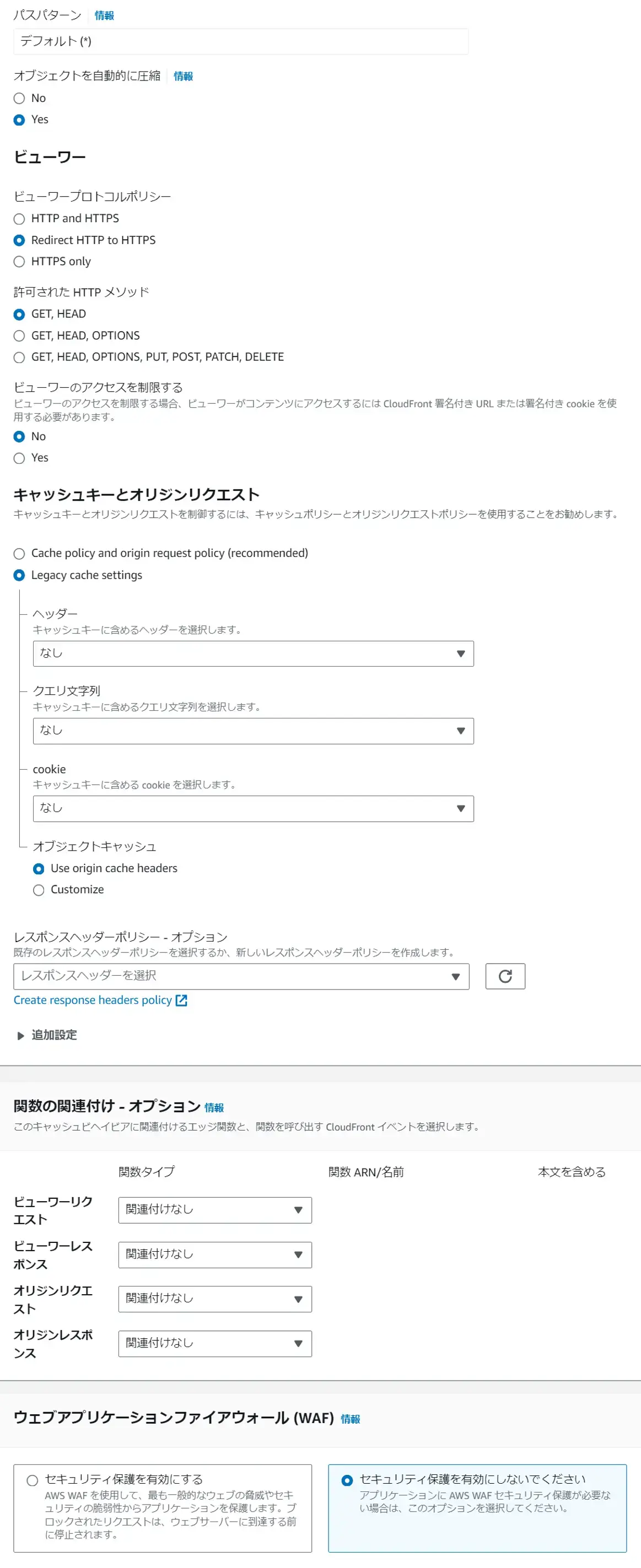The height and width of the screenshot is (1568, 641).
Task: Click the 関数 ARN/名前 column header
Action: (366, 1171)
